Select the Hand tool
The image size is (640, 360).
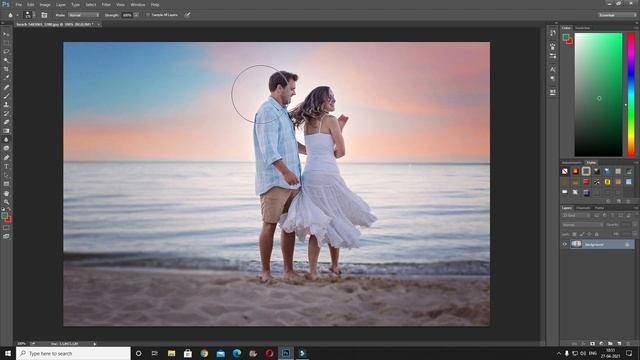pos(6,193)
